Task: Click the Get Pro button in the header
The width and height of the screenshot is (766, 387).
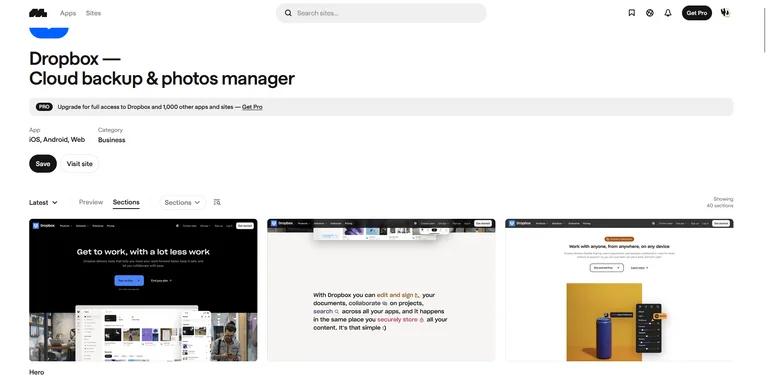Action: pos(697,13)
